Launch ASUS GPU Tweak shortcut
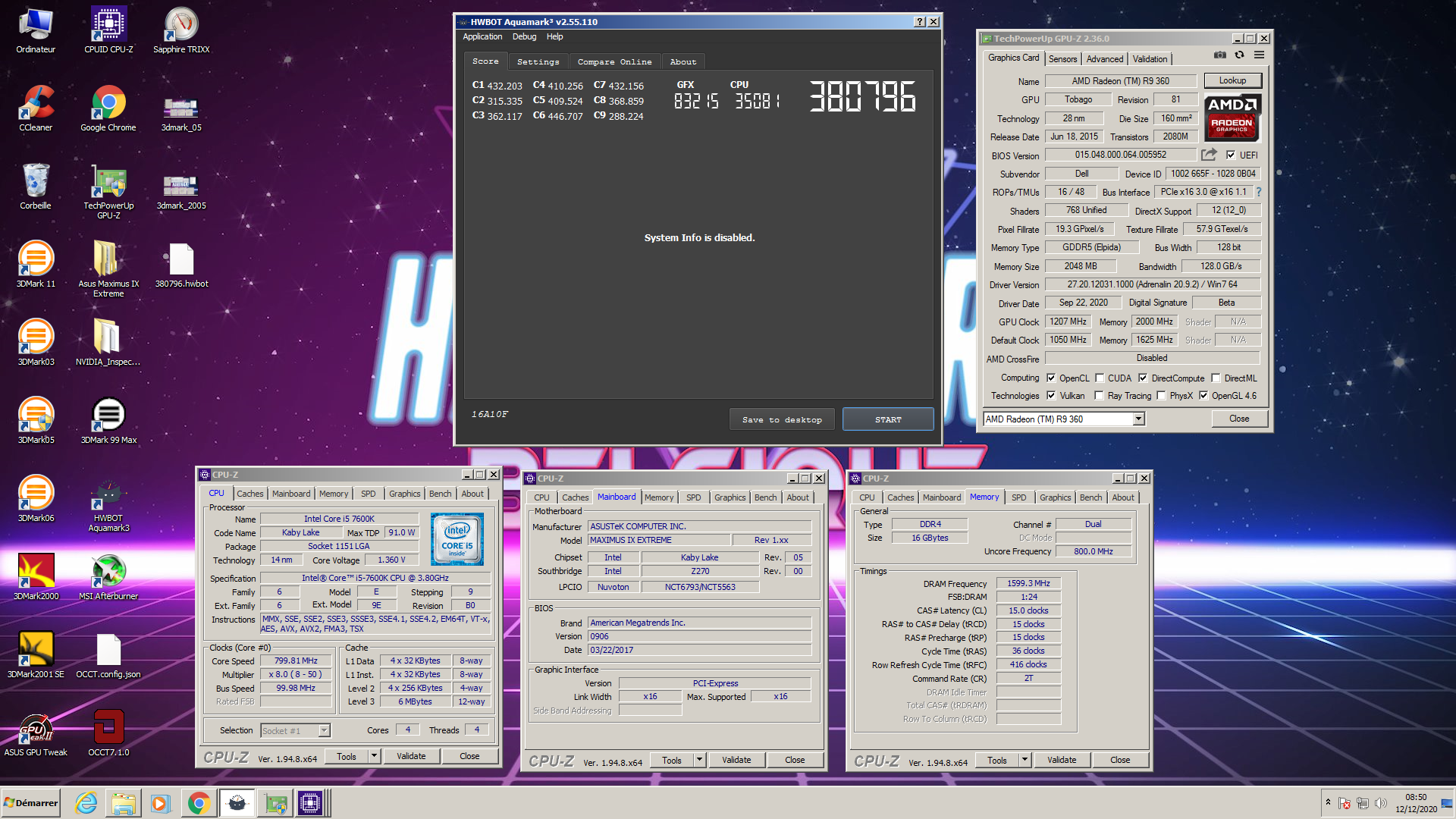Viewport: 1456px width, 819px height. click(x=36, y=733)
